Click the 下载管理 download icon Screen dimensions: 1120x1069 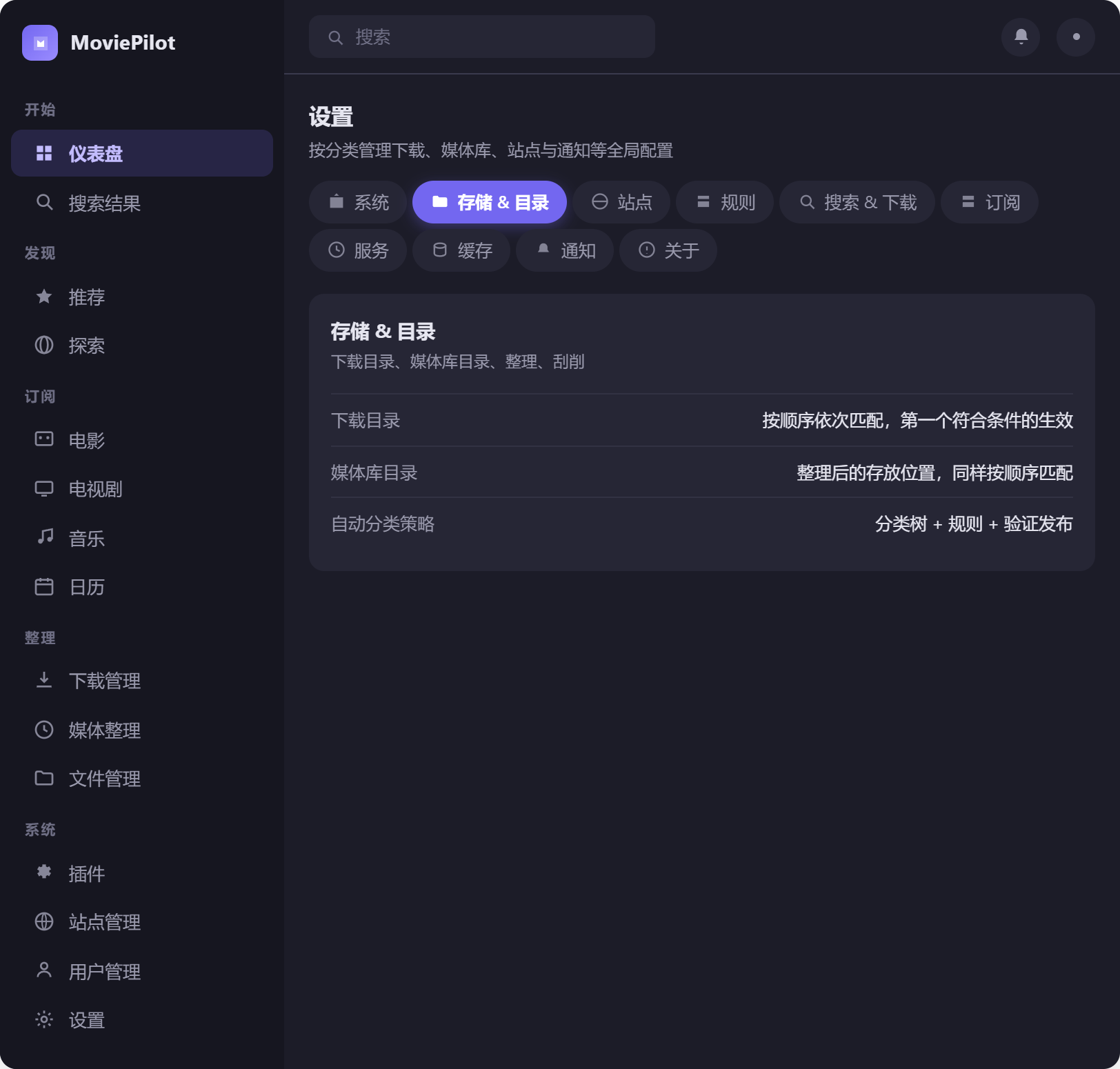pos(44,680)
